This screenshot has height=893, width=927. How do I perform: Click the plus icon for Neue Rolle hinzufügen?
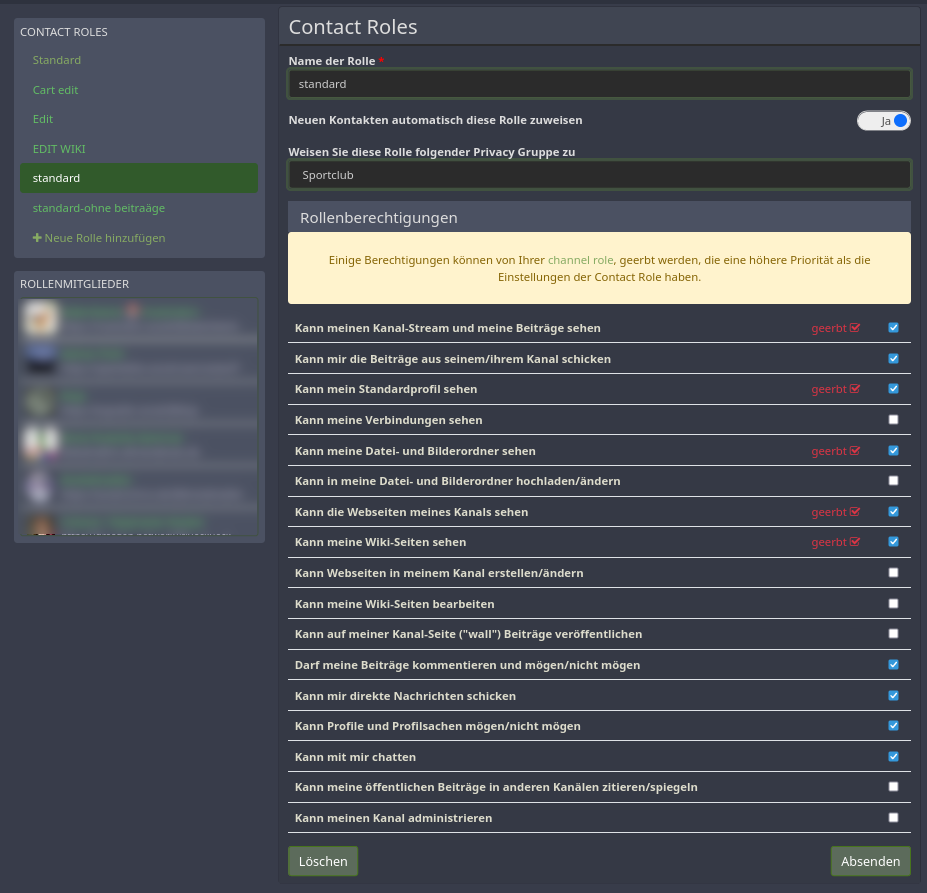(37, 238)
